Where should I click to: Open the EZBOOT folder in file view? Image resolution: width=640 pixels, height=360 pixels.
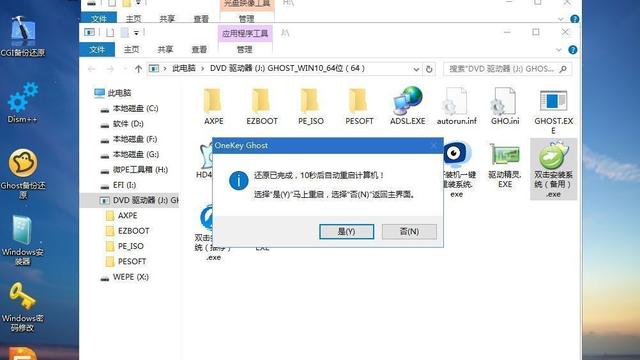click(x=262, y=106)
